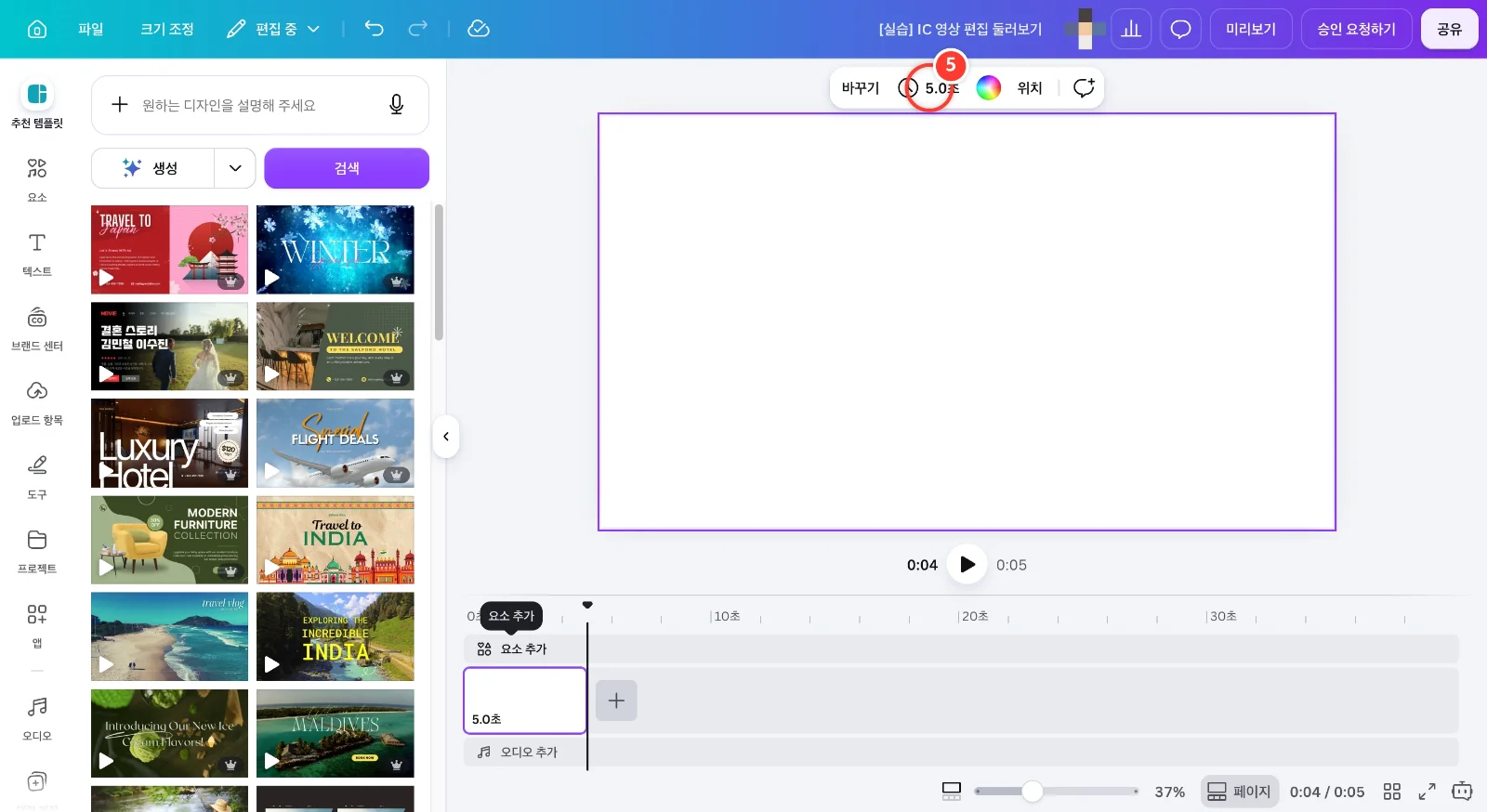Open the 도구 tools sidebar panel
Screen dimensions: 1487x812
pyautogui.click(x=37, y=476)
